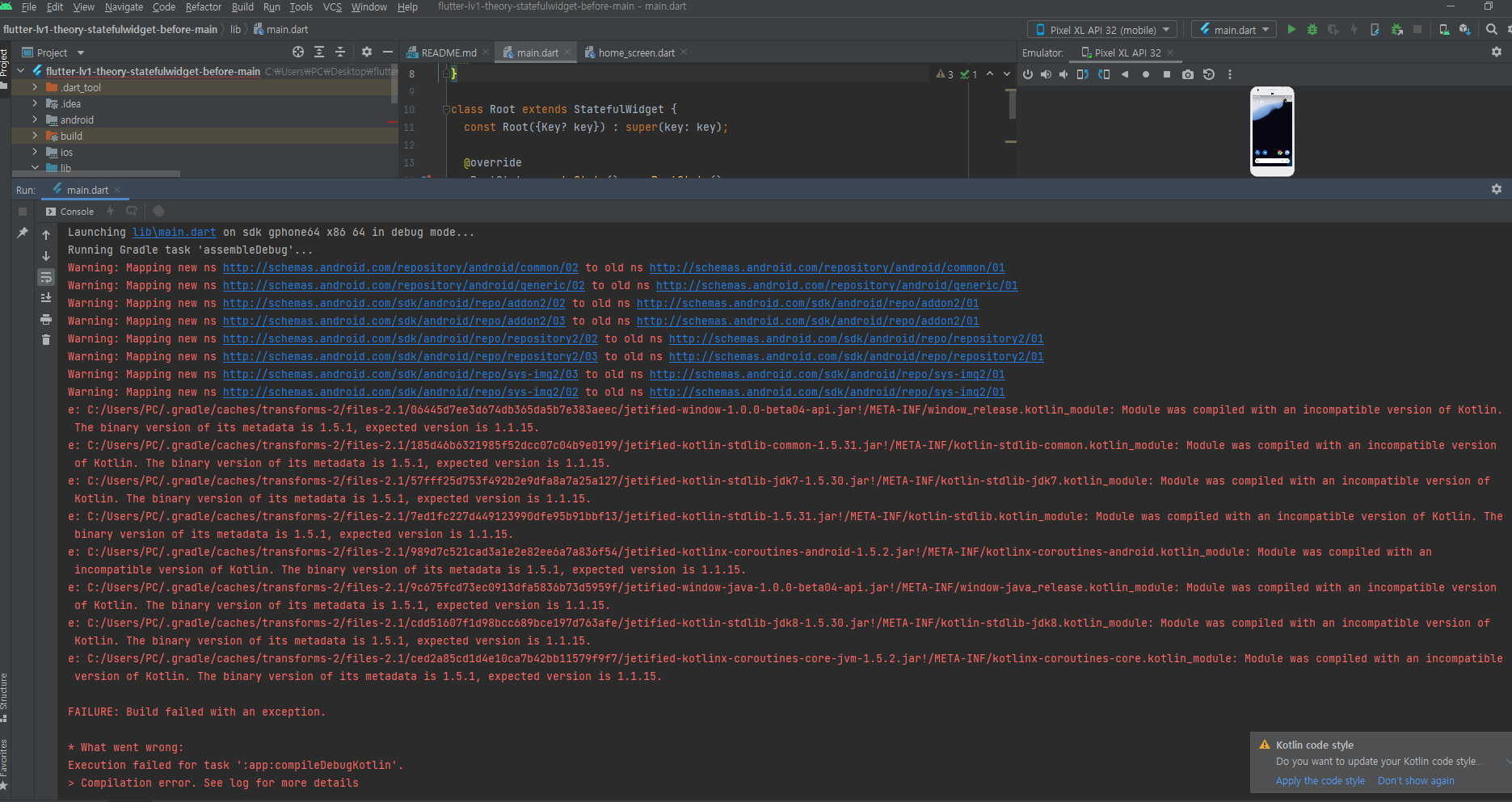Rotate the emulator right

[x=1104, y=74]
